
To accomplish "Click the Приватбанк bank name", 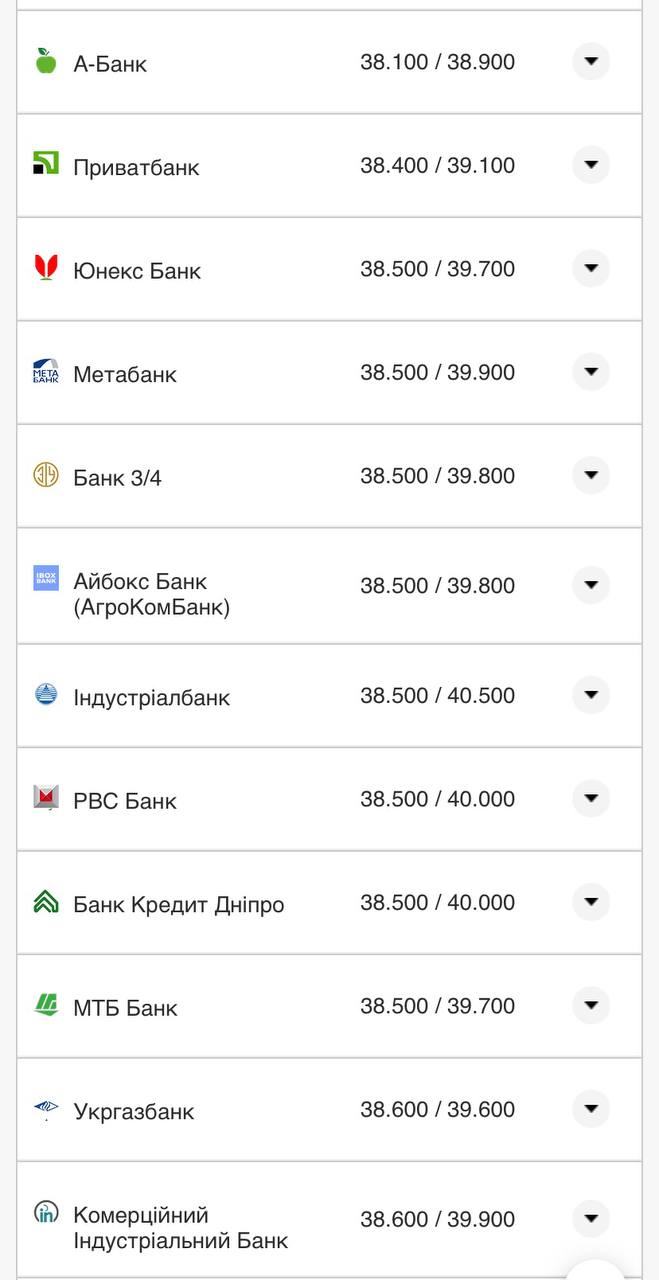I will pos(134,166).
